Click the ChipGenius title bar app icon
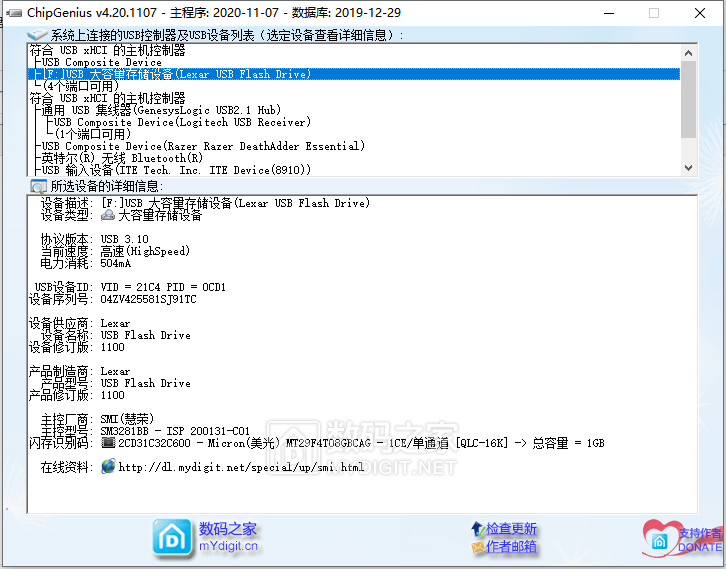726x569 pixels. (14, 13)
